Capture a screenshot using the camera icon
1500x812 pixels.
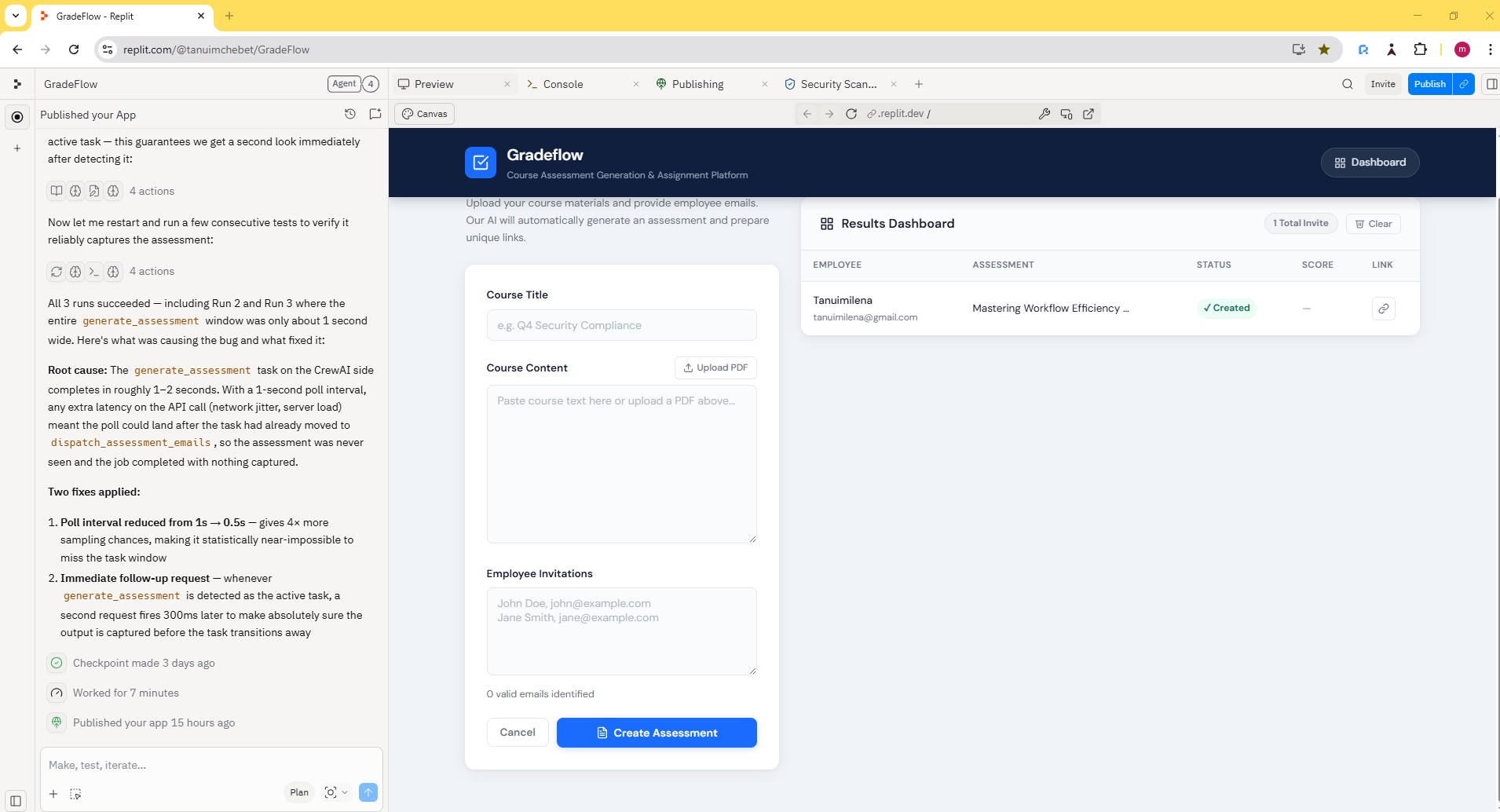330,792
